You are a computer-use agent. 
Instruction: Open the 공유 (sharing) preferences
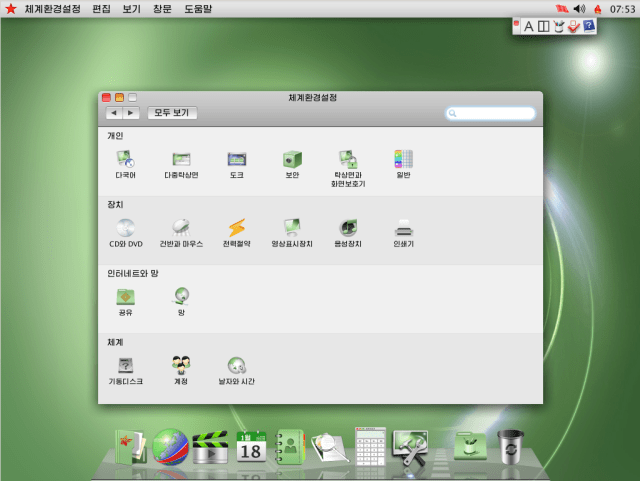click(125, 297)
